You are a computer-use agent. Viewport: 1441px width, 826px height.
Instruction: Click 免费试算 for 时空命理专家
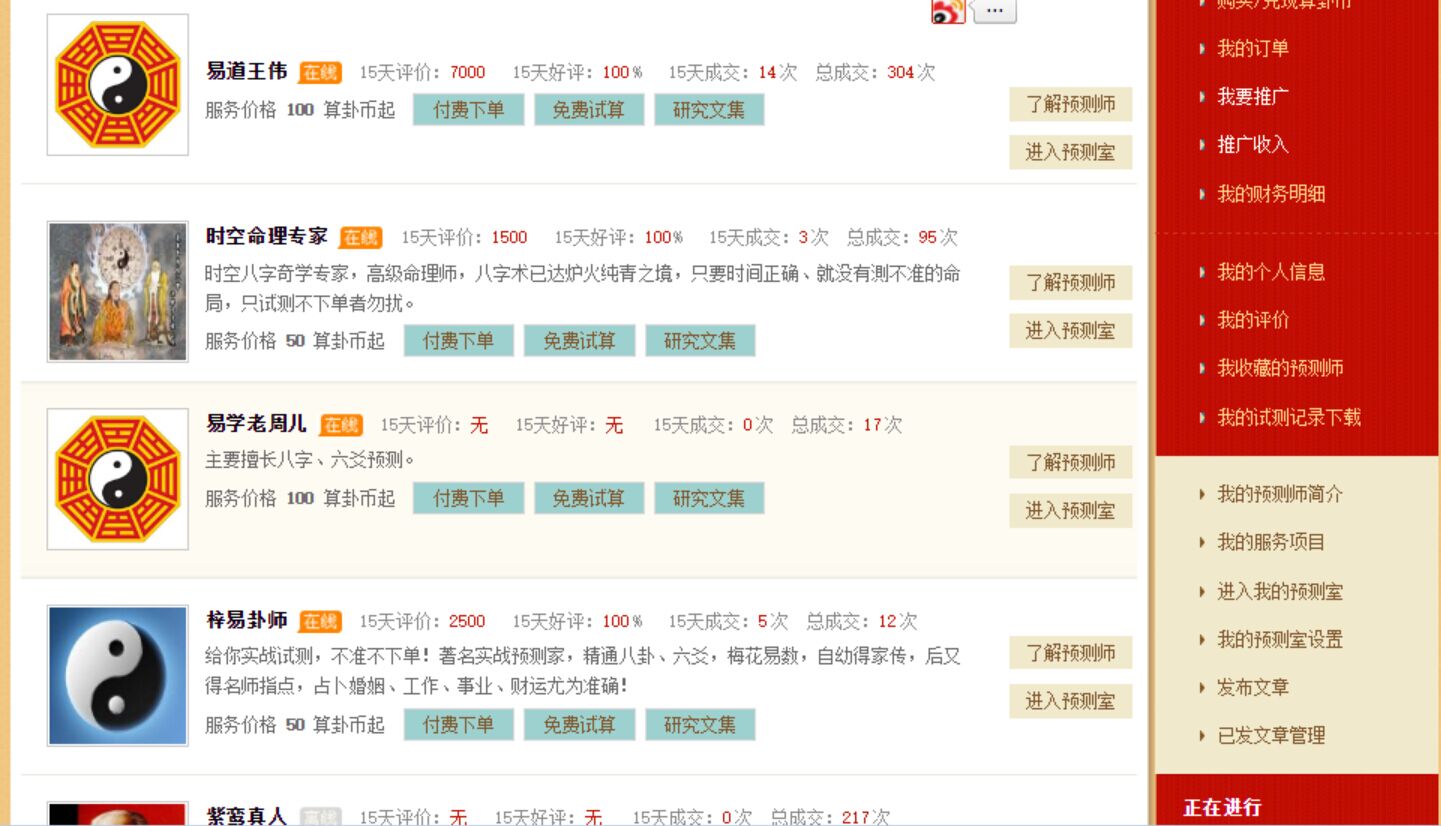(x=579, y=341)
